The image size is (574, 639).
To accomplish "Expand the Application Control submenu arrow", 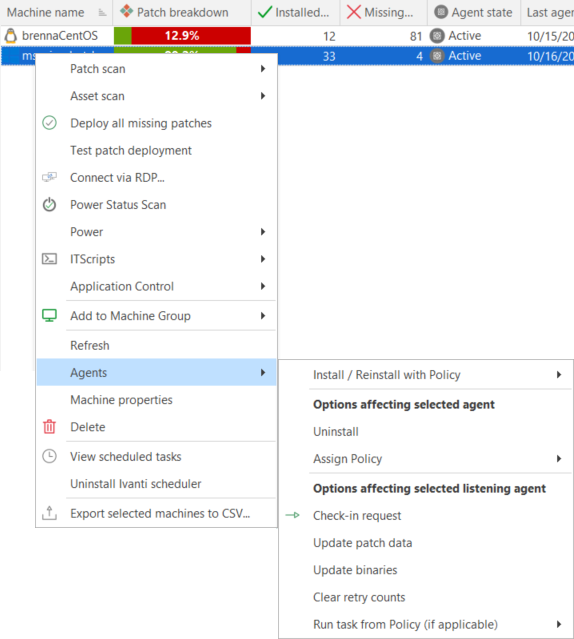I will pos(263,286).
